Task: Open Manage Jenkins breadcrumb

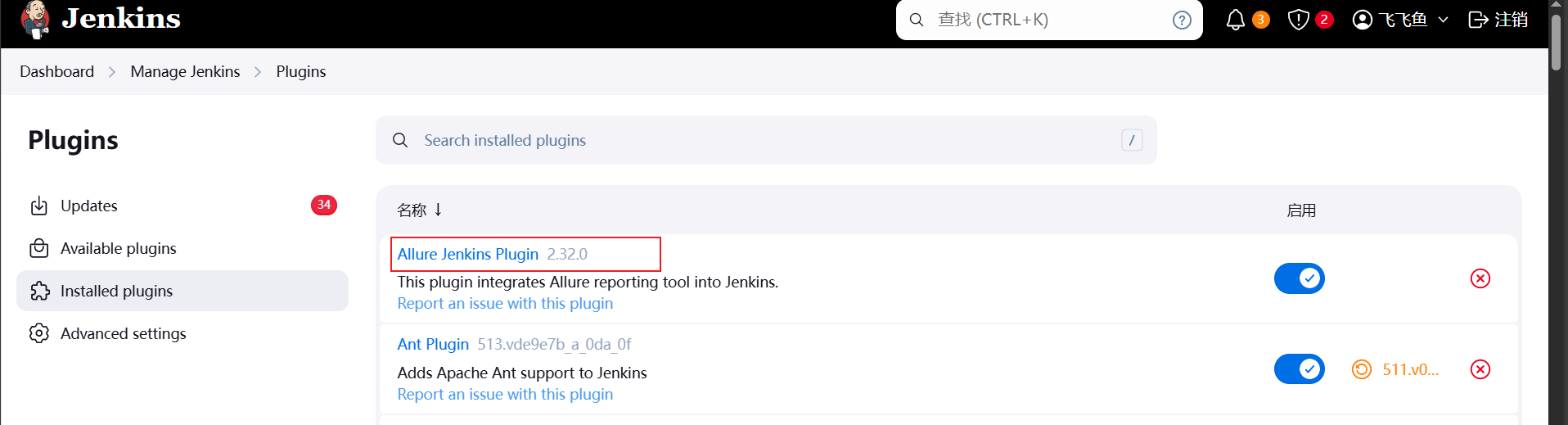Action: [185, 71]
